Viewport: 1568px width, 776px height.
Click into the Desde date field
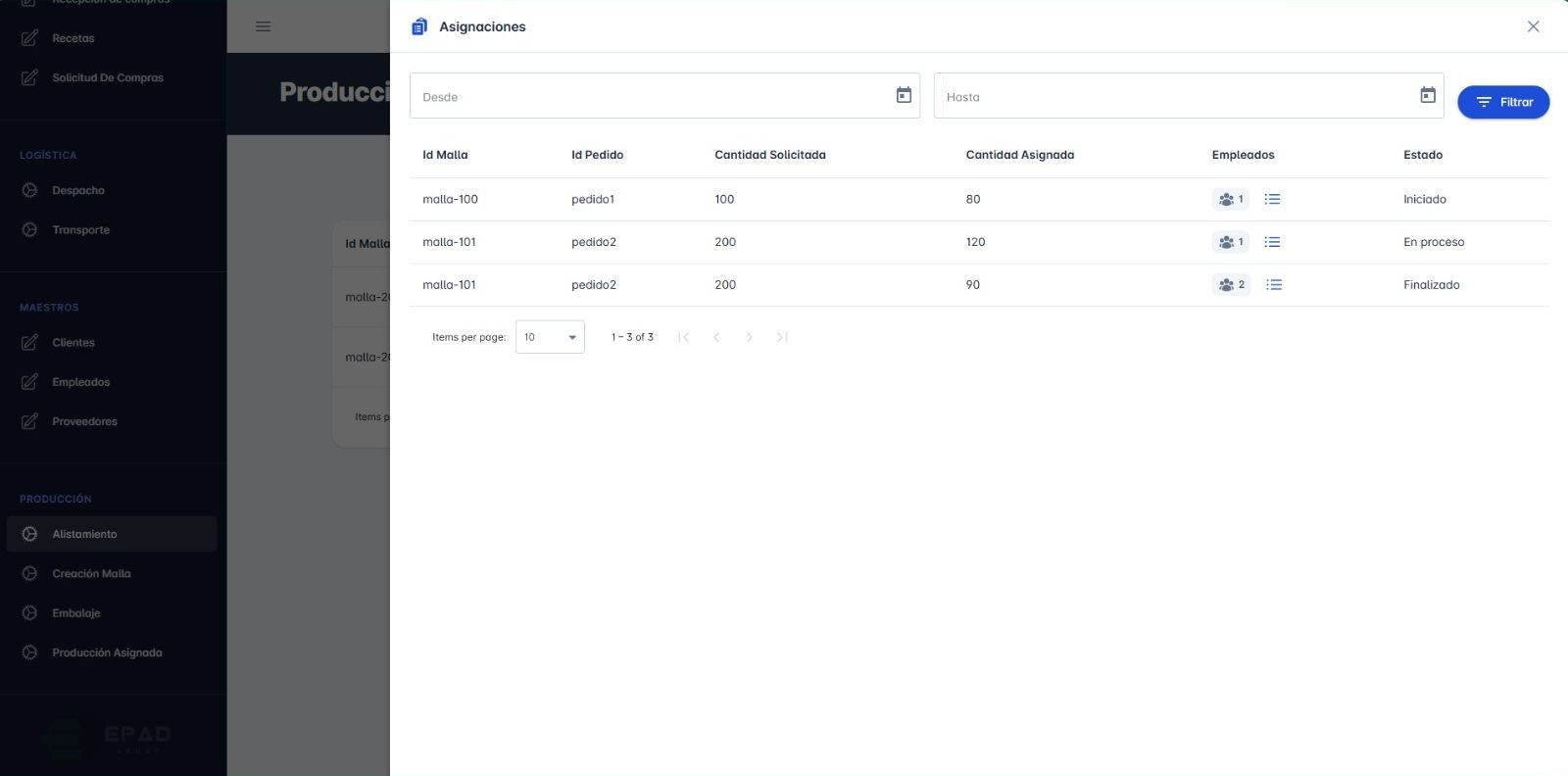(x=647, y=96)
